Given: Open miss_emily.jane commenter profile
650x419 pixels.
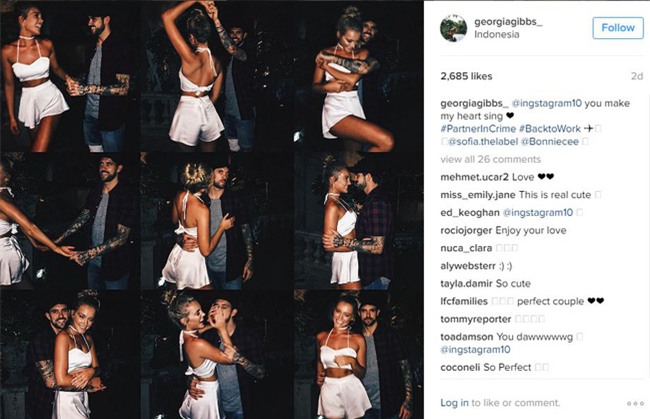Looking at the screenshot, I should coord(478,195).
